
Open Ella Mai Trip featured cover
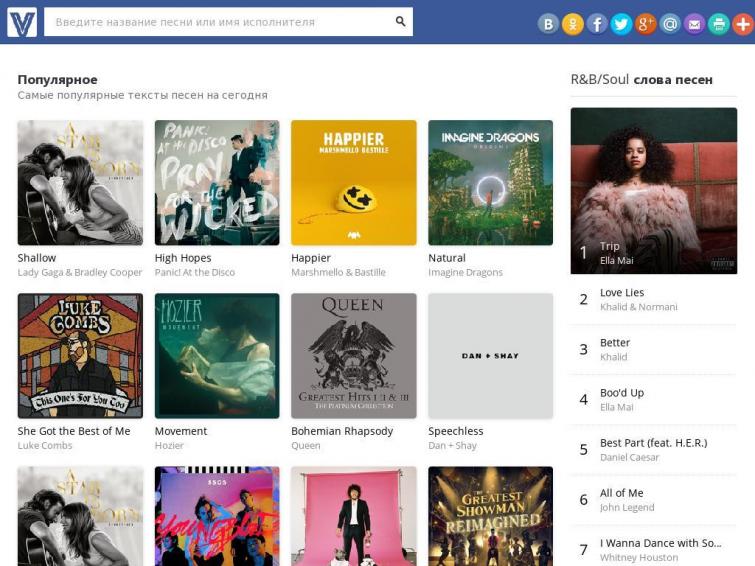click(x=653, y=191)
